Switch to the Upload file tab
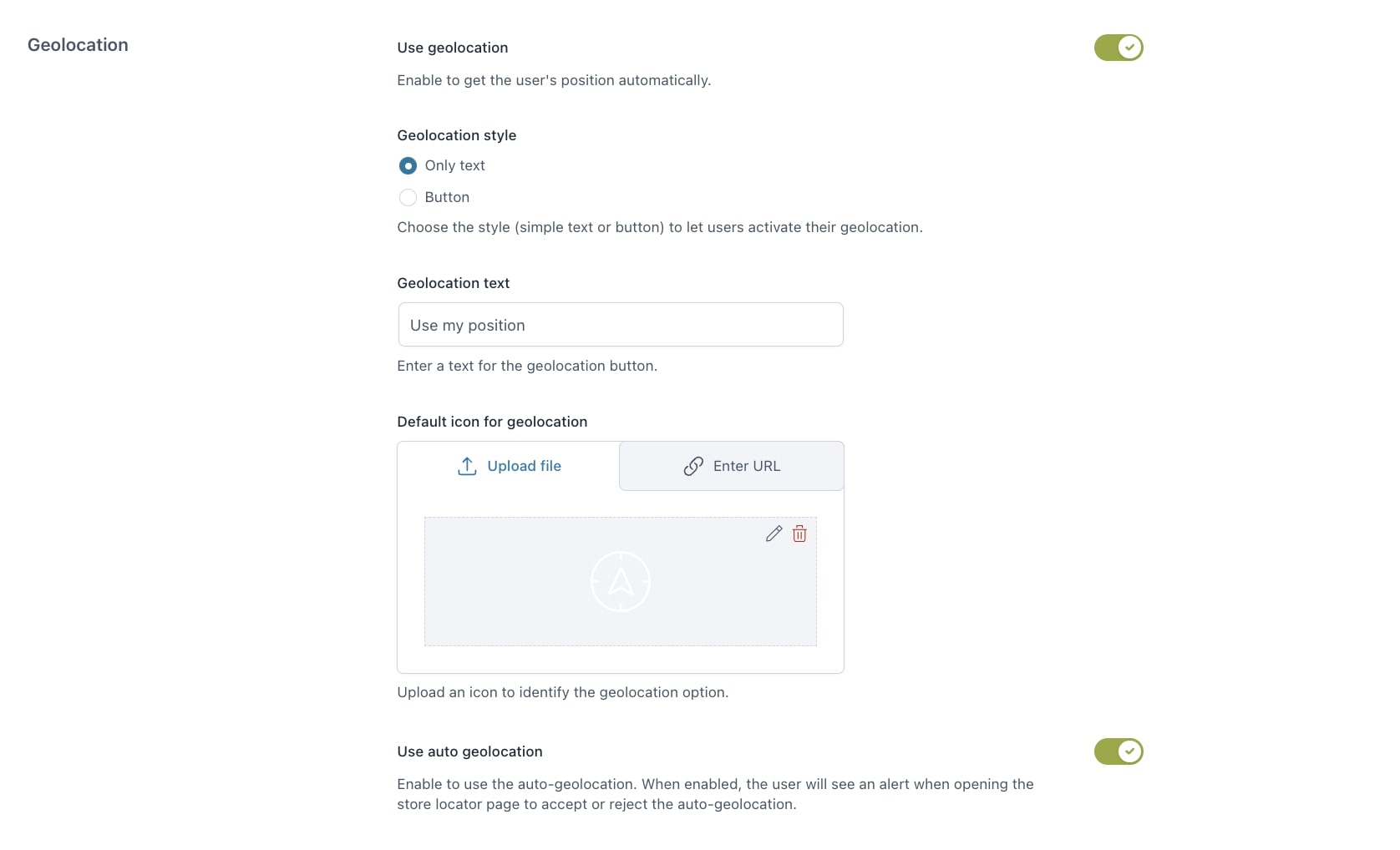Screen dimensions: 1400x850 tap(509, 466)
